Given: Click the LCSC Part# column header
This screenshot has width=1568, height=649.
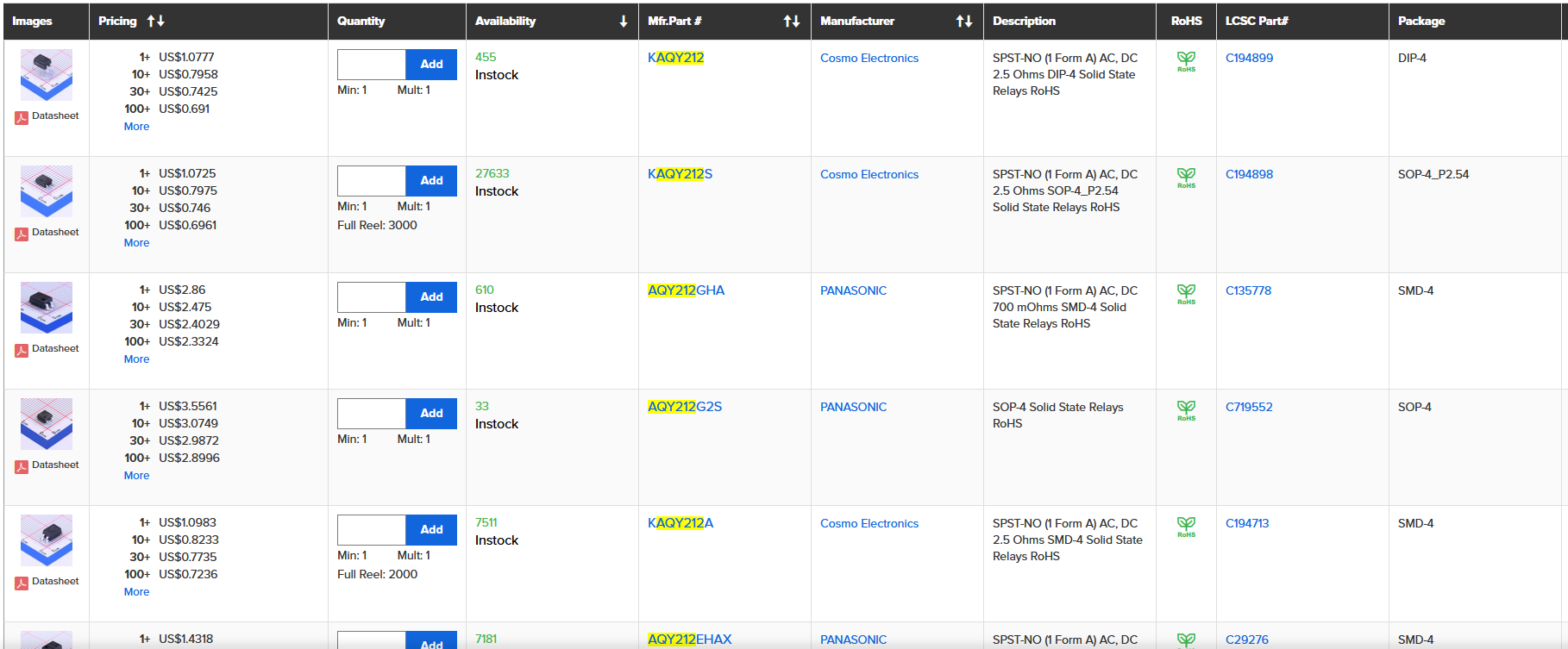Looking at the screenshot, I should point(1257,21).
